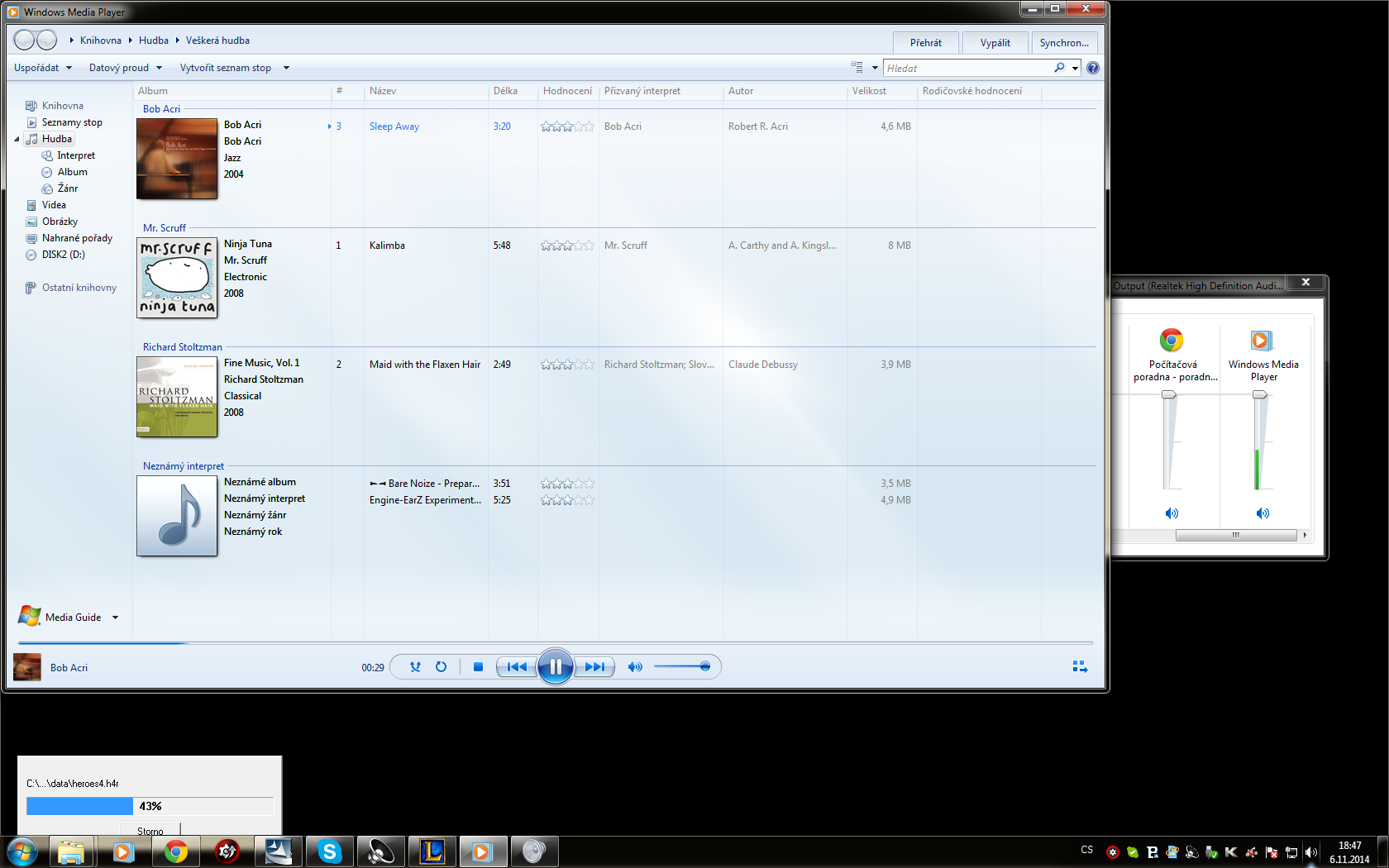
Task: Open Windows Explorer from the taskbar
Action: tap(72, 851)
